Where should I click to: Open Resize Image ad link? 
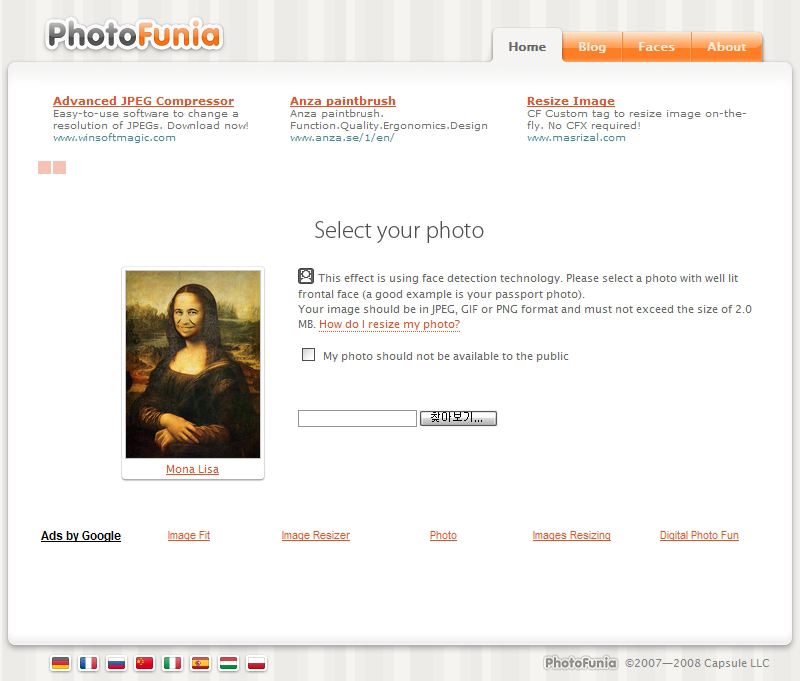click(x=571, y=101)
